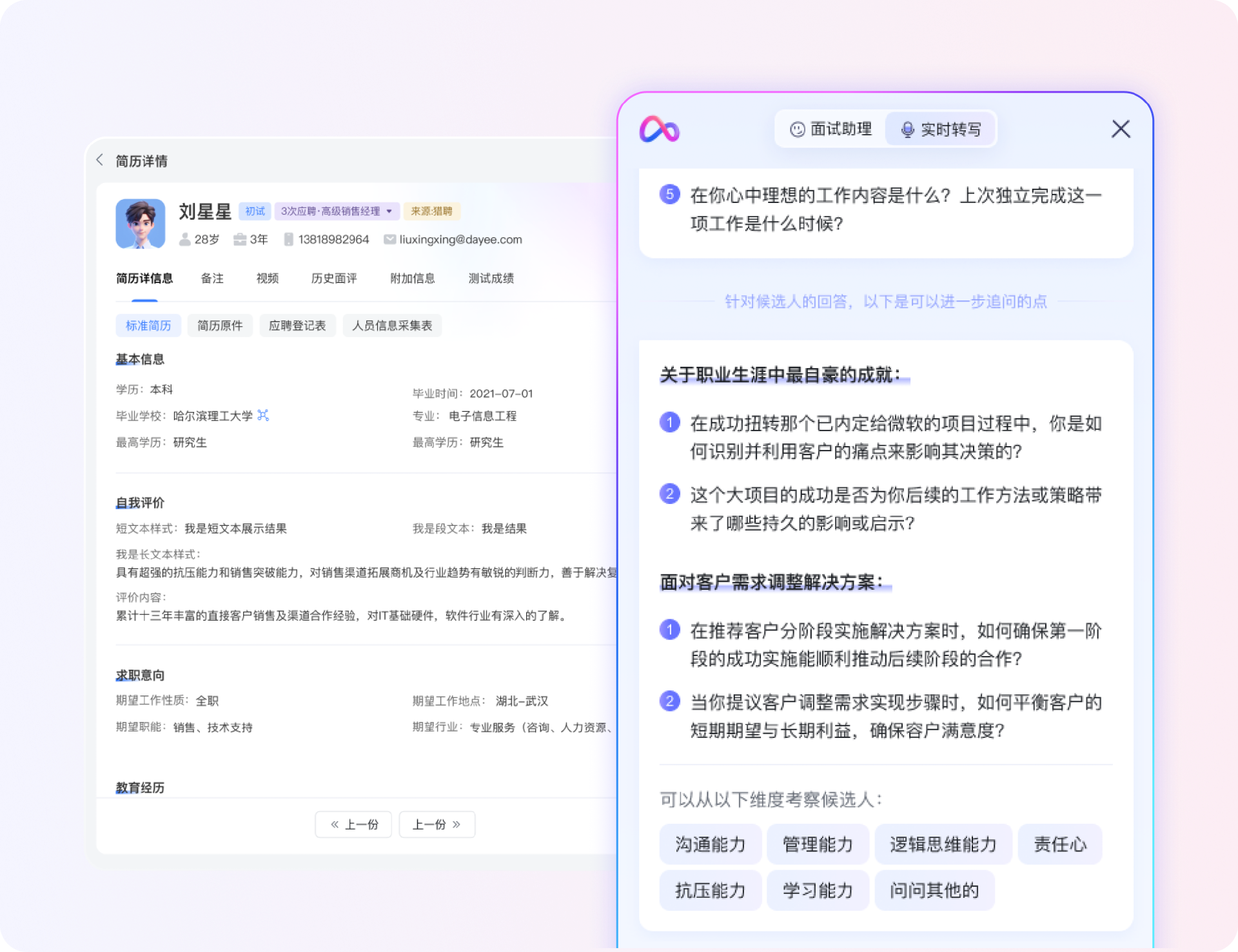Screen dimensions: 1238x952
Task: Click the school link icon next to 哈尔滨理工大学
Action: point(263,415)
